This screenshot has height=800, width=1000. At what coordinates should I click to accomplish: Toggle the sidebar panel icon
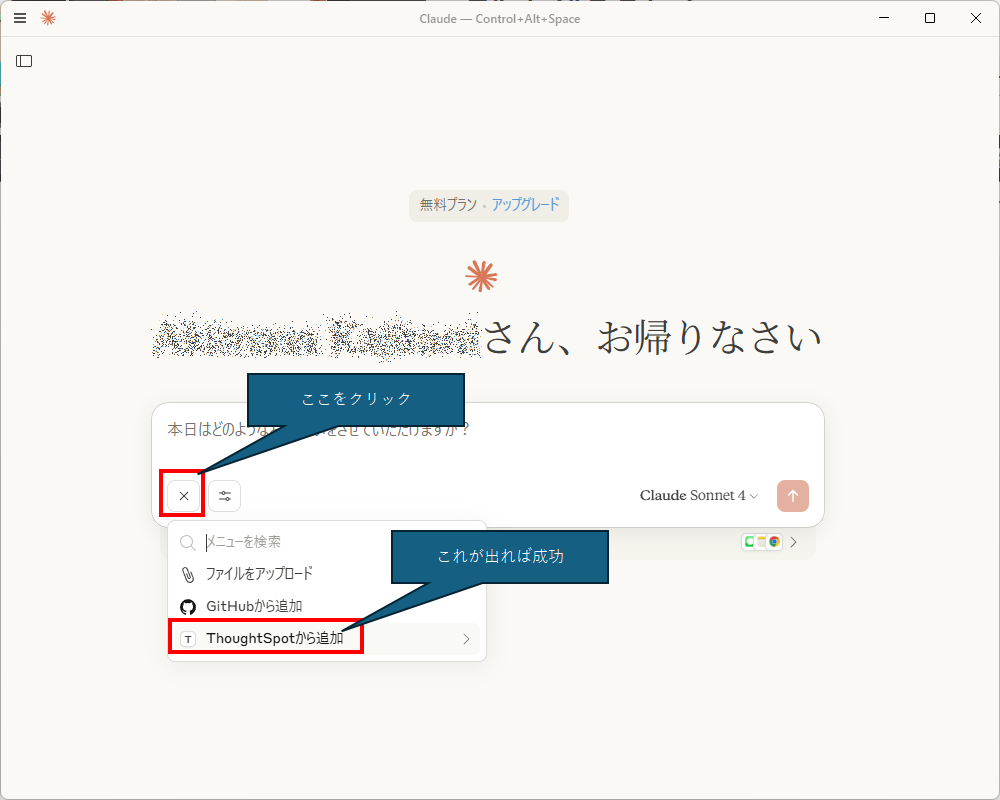pyautogui.click(x=24, y=61)
